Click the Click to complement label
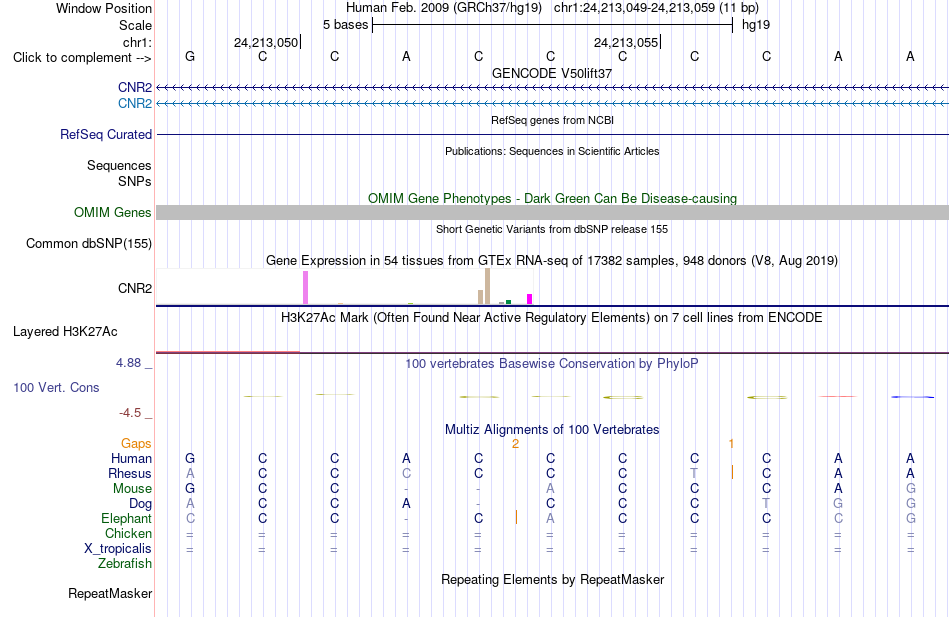The height and width of the screenshot is (617, 950). 82,58
